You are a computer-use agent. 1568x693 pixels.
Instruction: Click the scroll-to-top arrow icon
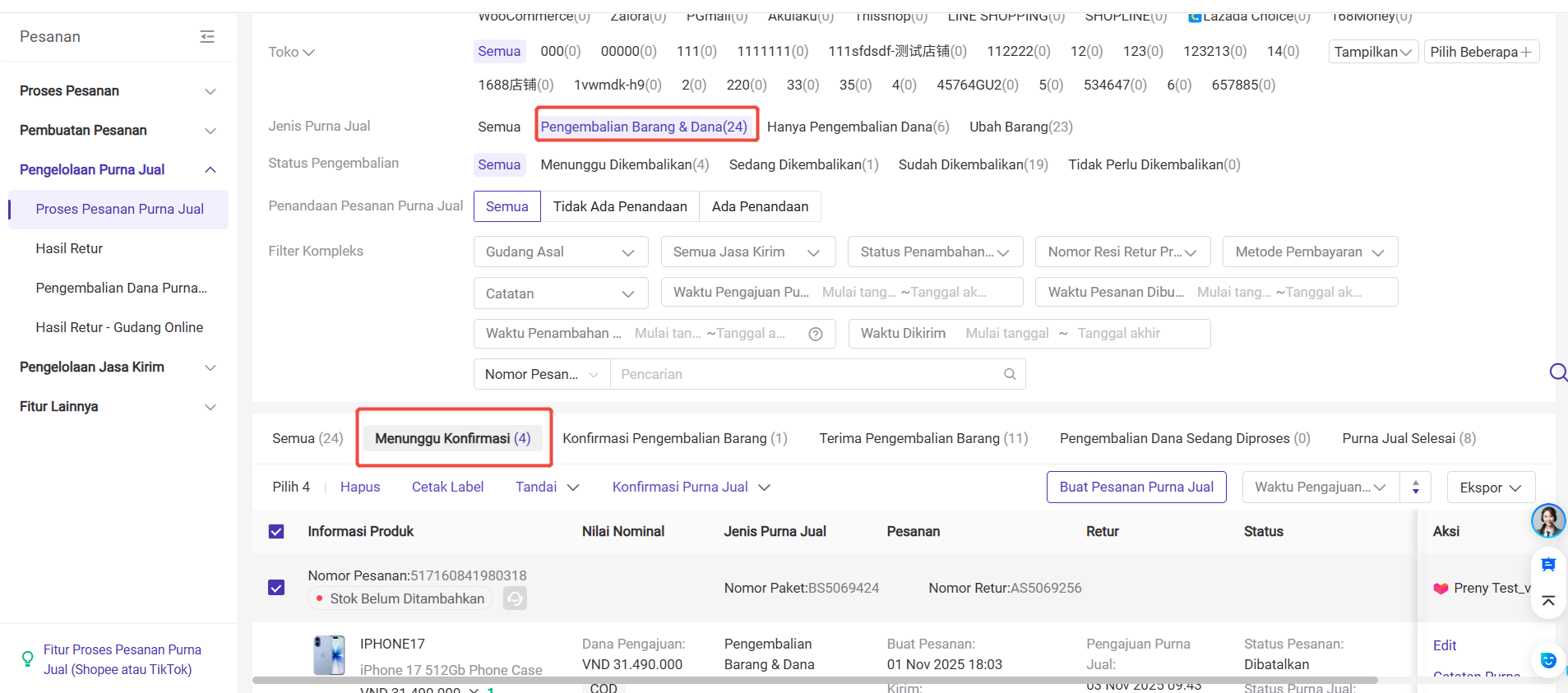tap(1547, 601)
